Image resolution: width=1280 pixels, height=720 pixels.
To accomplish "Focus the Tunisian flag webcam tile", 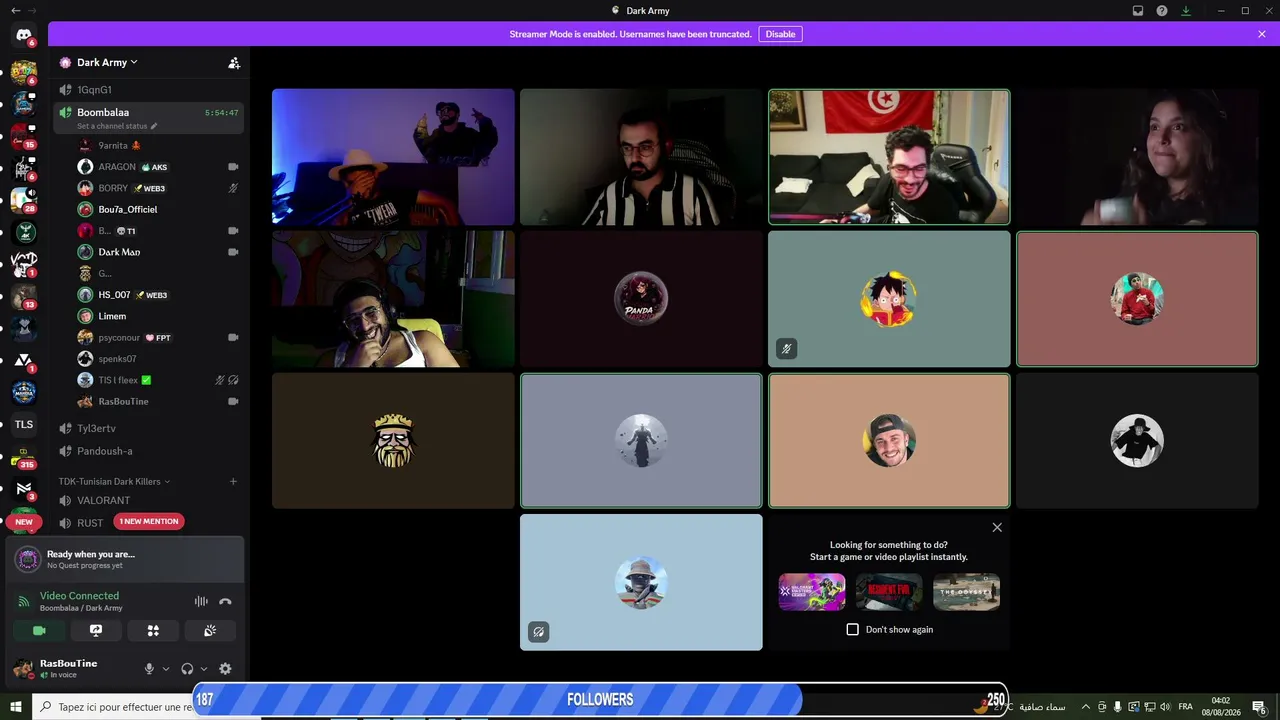I will [889, 157].
